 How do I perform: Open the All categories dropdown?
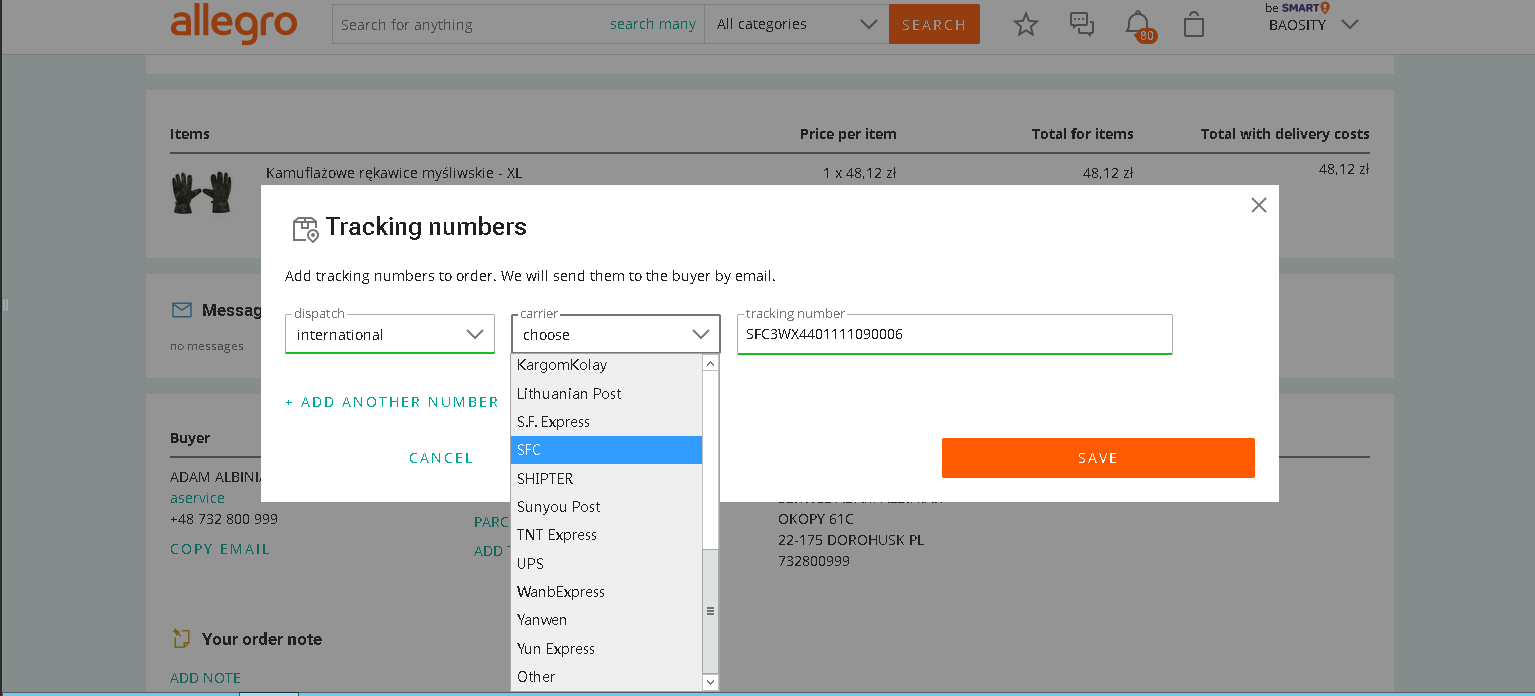(796, 25)
